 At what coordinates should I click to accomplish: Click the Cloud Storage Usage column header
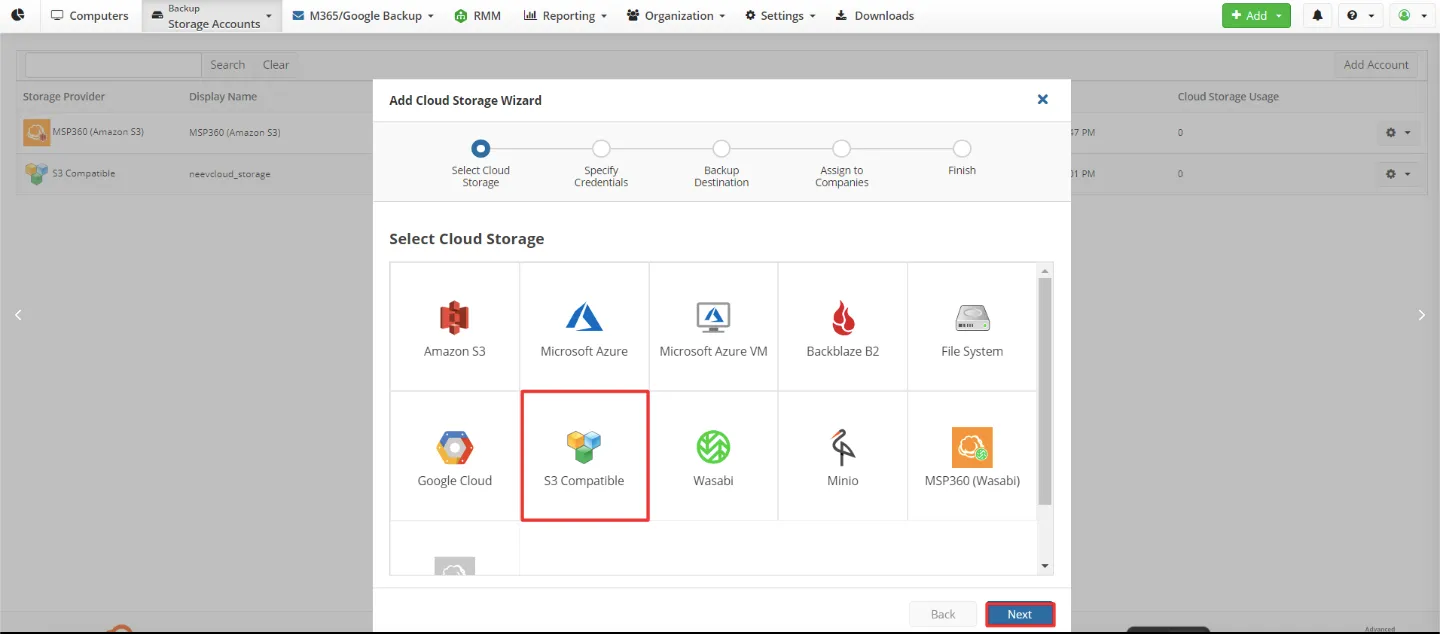pos(1228,97)
